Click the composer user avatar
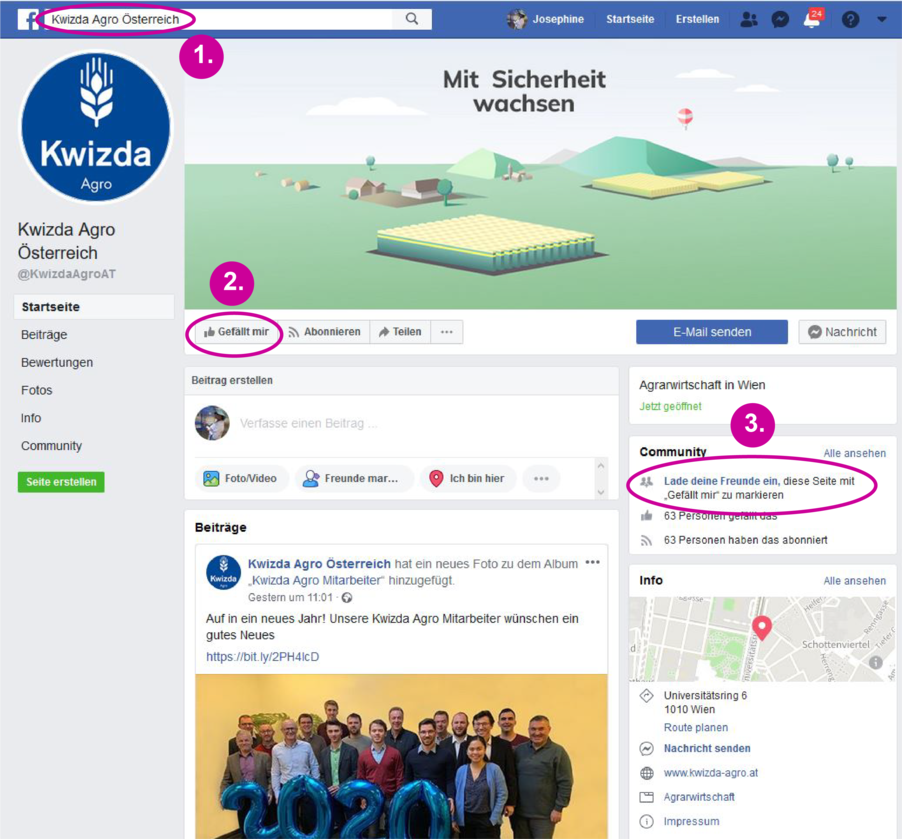This screenshot has width=902, height=839. coord(212,423)
